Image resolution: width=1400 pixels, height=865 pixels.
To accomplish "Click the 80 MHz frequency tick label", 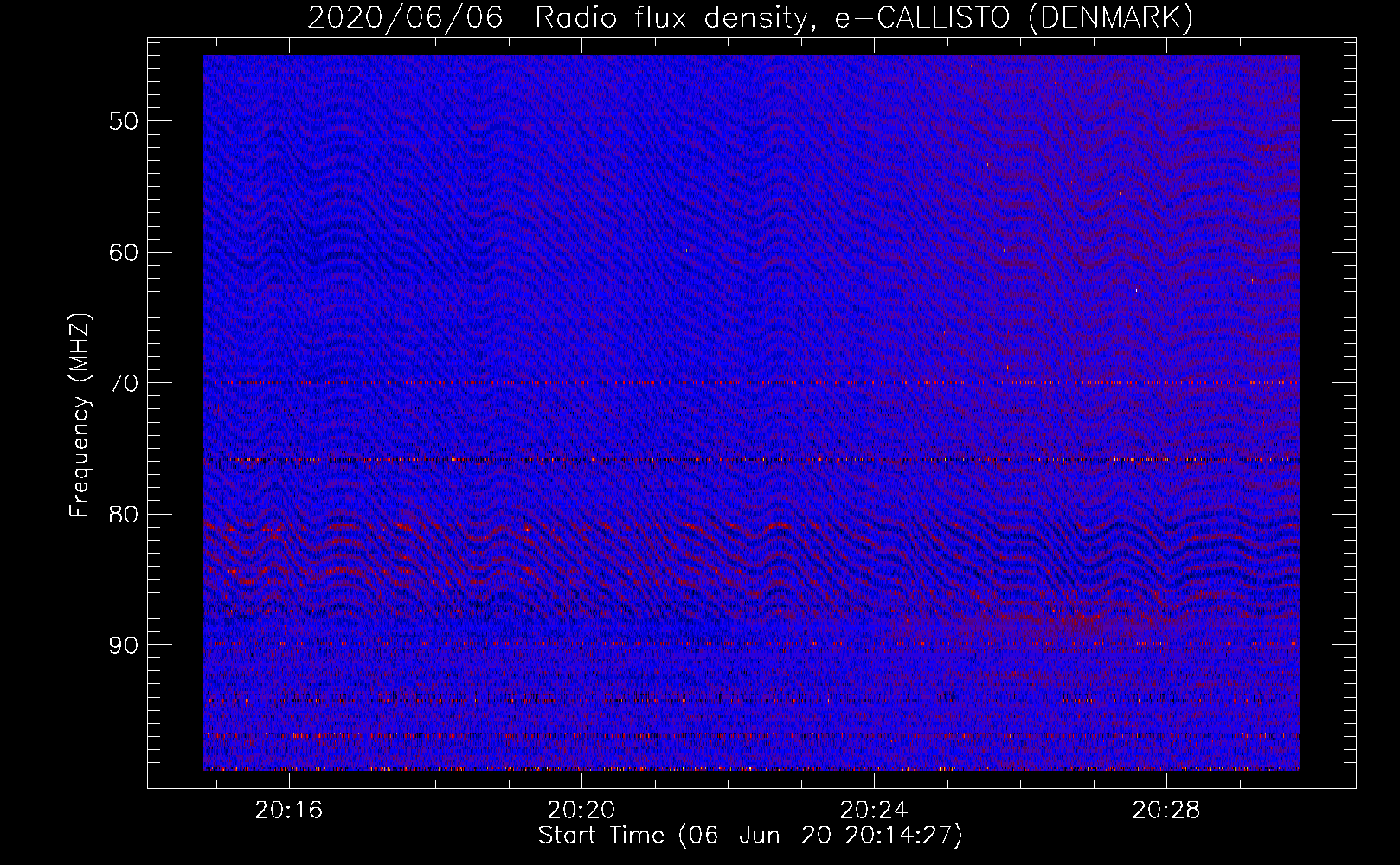I will [123, 515].
